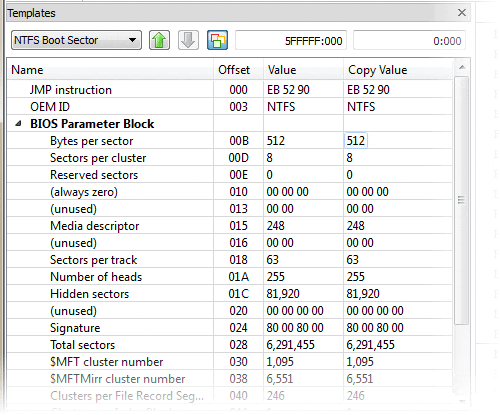
Task: Click the vertical scrollbar thumb
Action: tap(462, 200)
